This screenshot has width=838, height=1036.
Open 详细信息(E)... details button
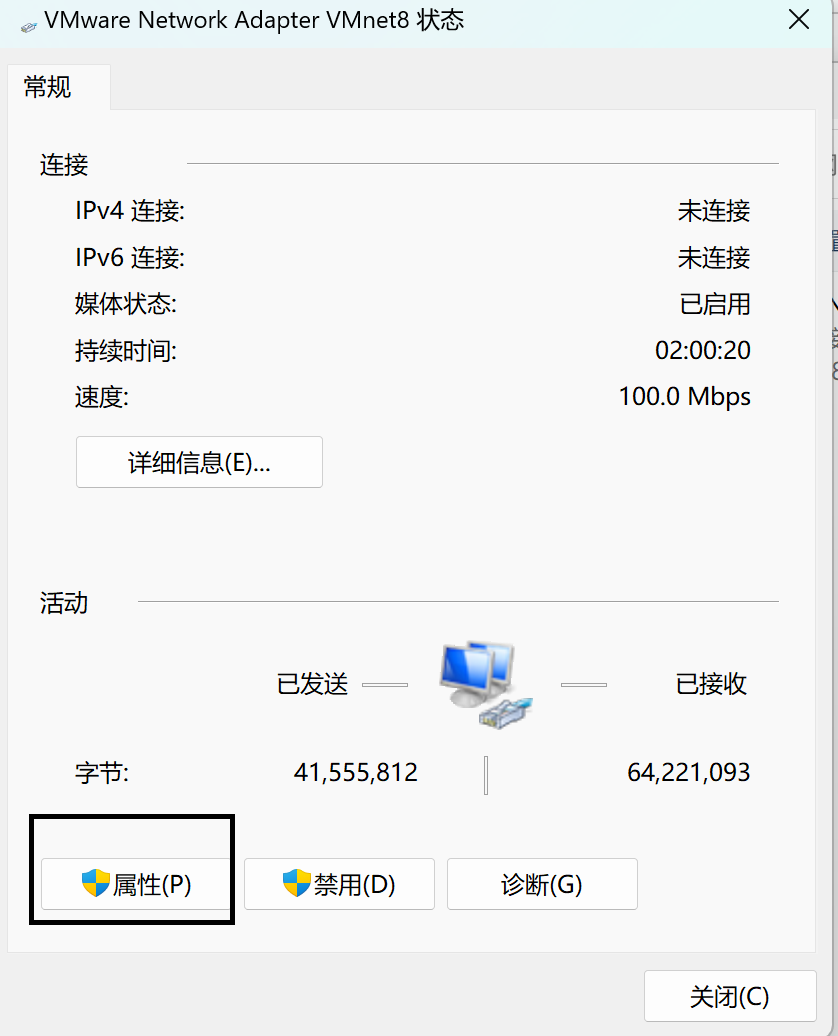tap(199, 462)
